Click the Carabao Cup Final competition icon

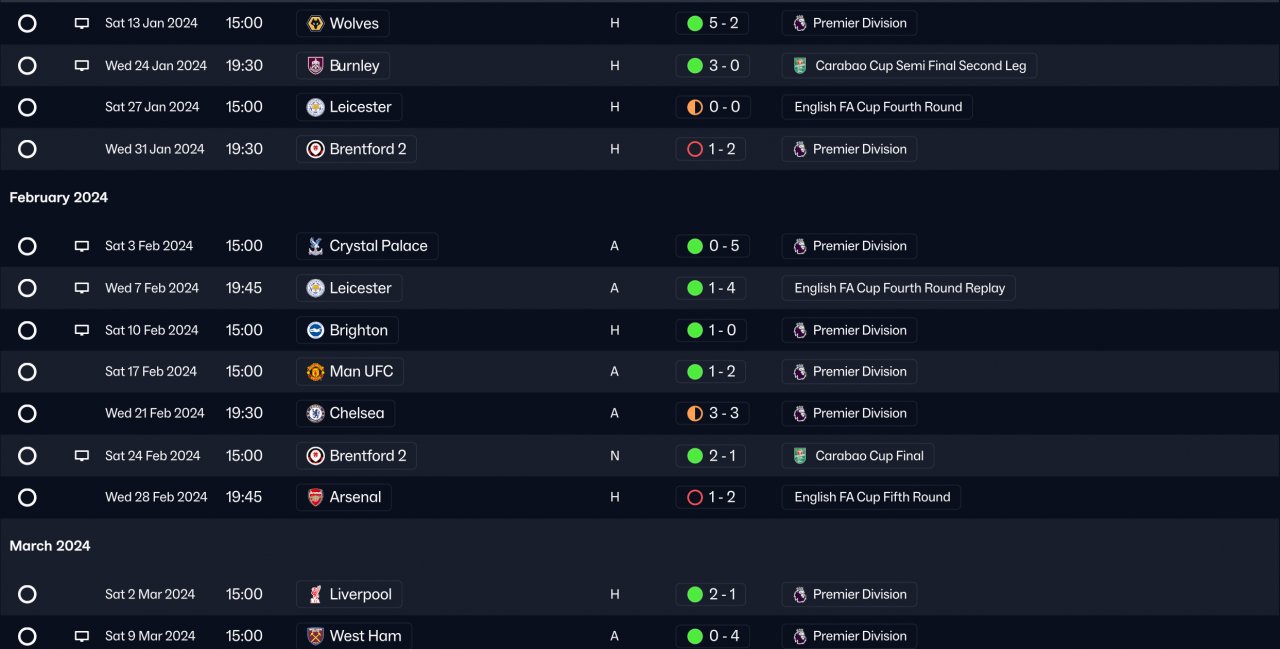pyautogui.click(x=800, y=456)
